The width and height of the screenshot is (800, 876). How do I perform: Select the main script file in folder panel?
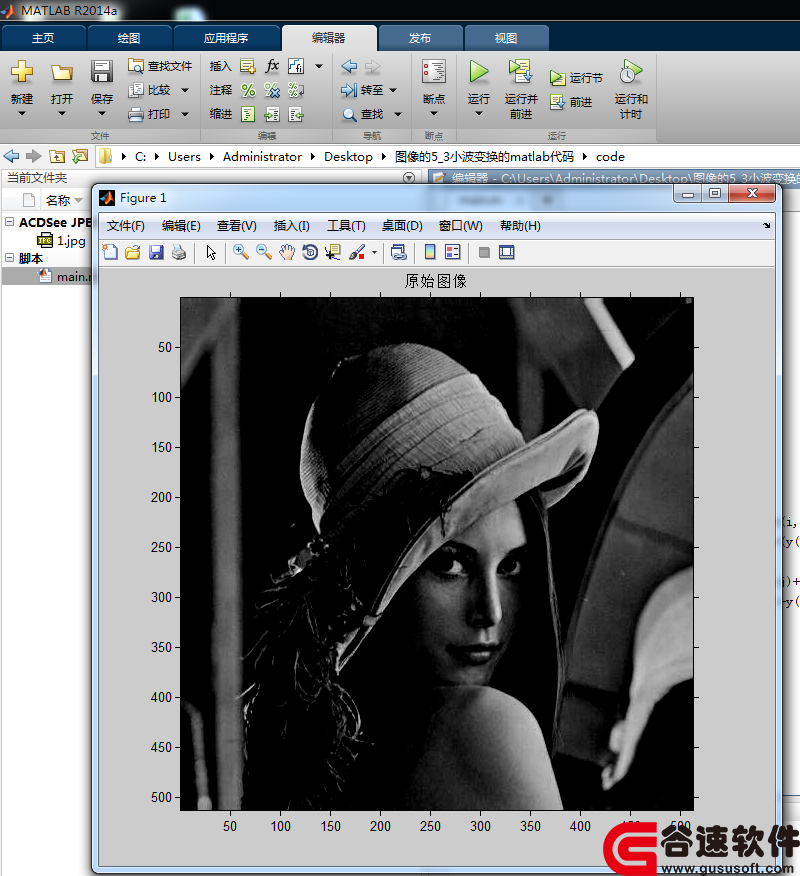(x=66, y=277)
